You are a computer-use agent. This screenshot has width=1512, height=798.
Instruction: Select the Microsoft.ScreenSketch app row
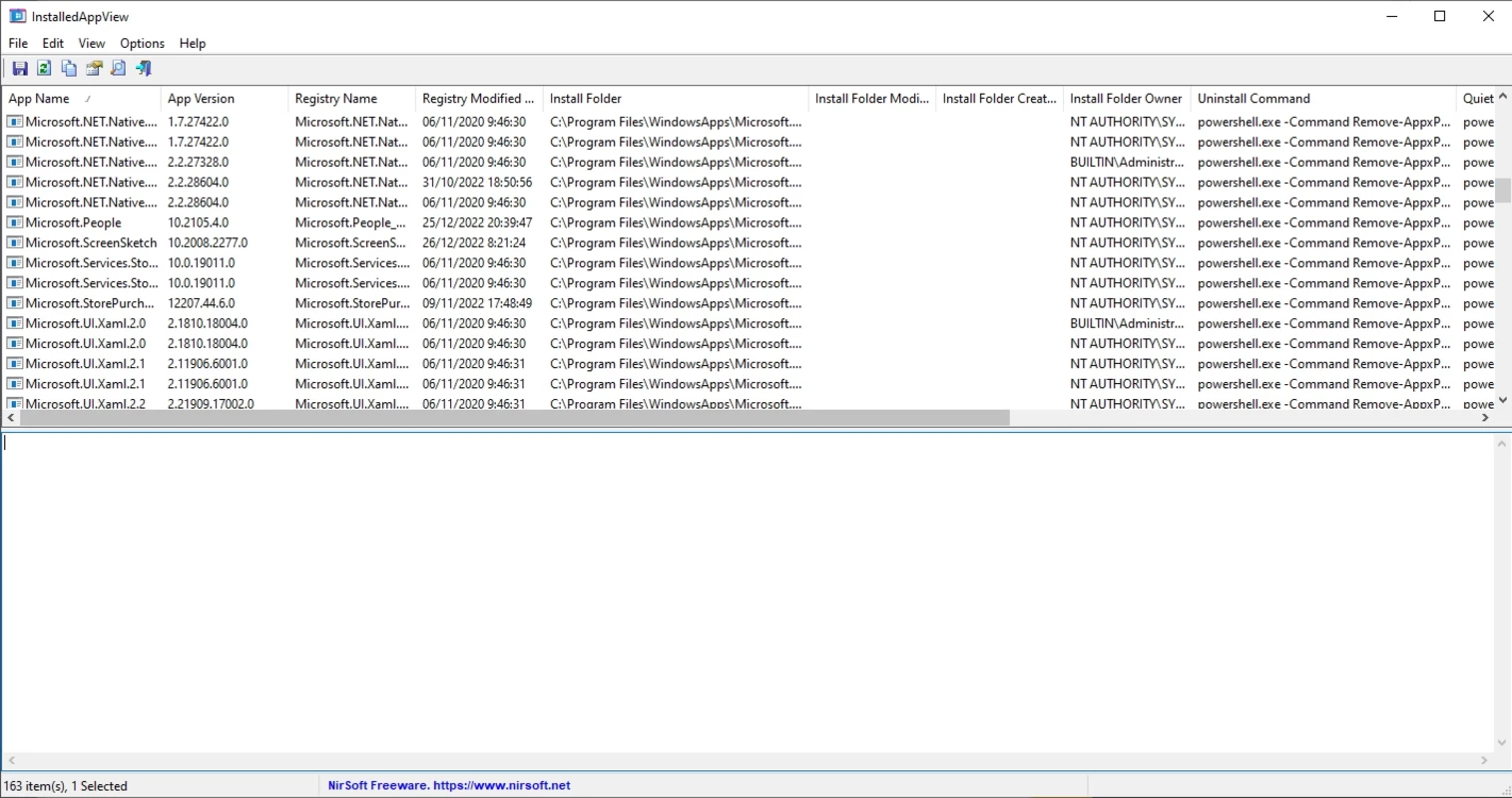tap(749, 242)
